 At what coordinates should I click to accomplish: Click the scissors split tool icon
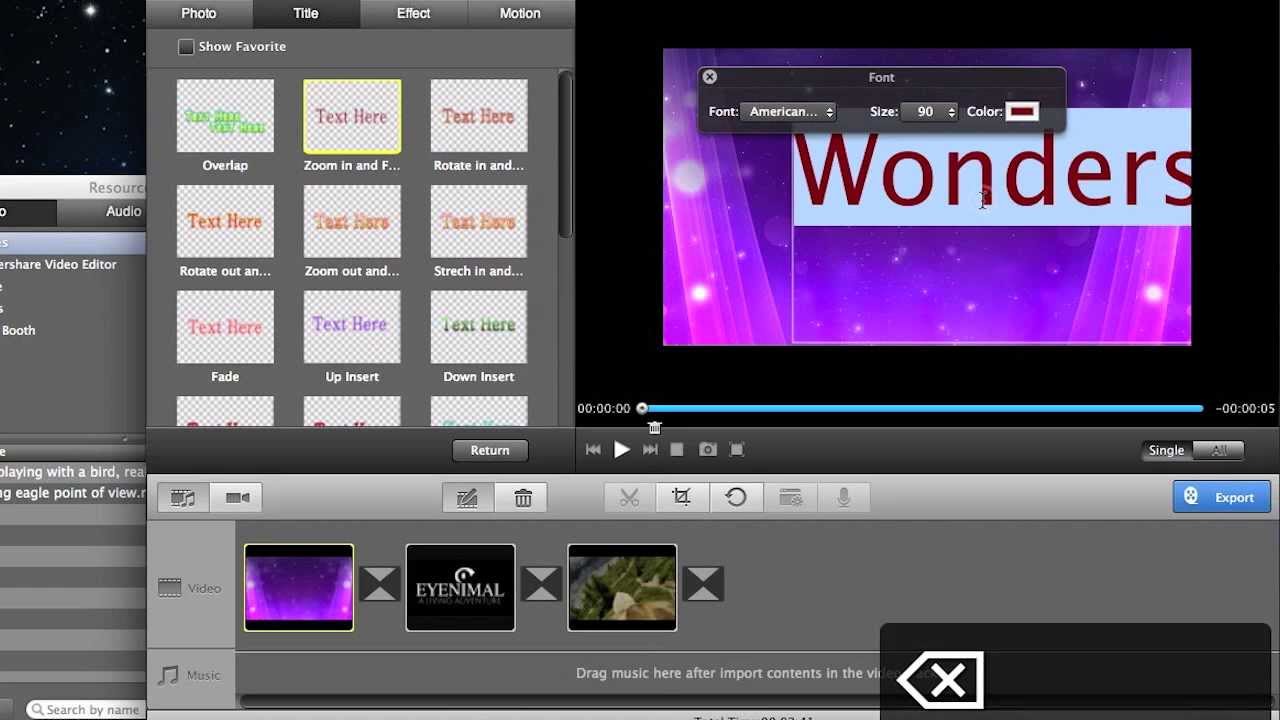[629, 497]
